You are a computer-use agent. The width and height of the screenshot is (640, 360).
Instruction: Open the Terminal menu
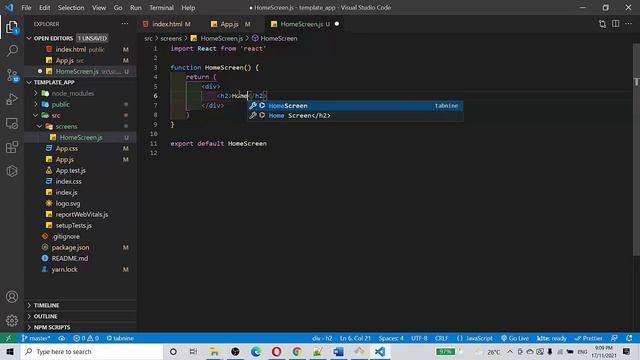tap(161, 7)
